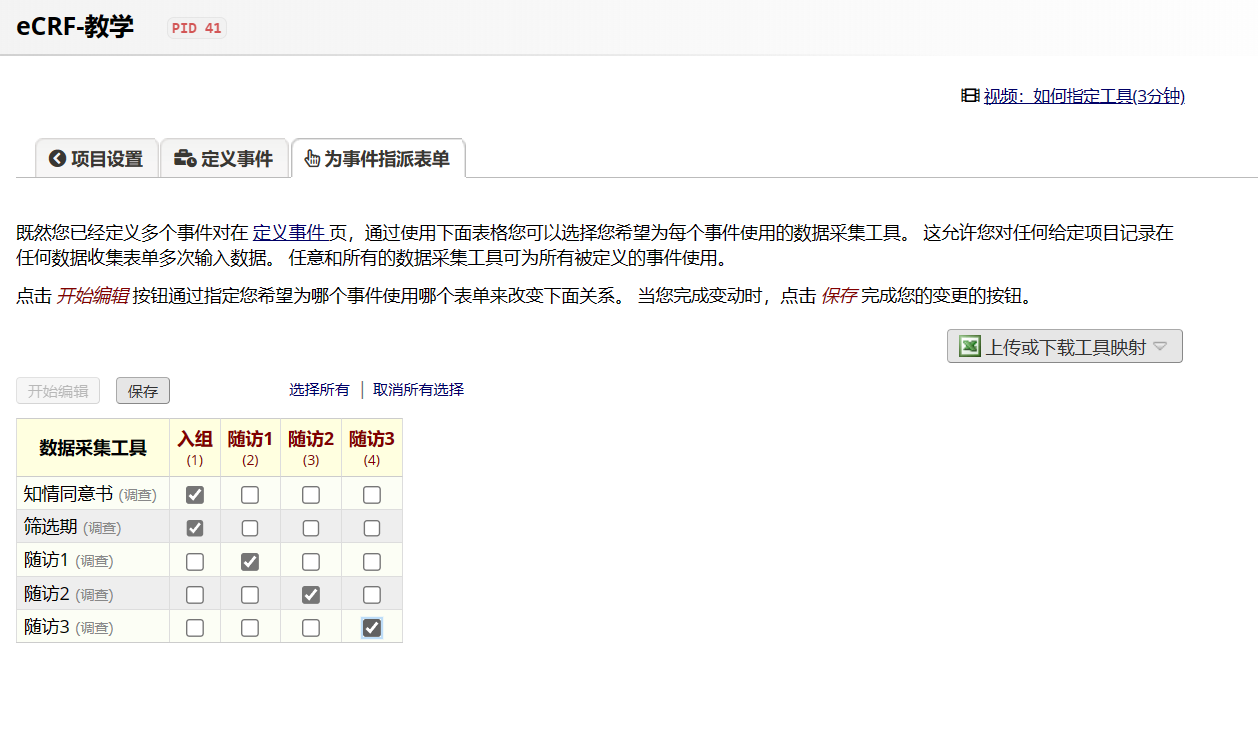The height and width of the screenshot is (755, 1258).
Task: Click the video camera icon before the 视频 link
Action: 968,96
